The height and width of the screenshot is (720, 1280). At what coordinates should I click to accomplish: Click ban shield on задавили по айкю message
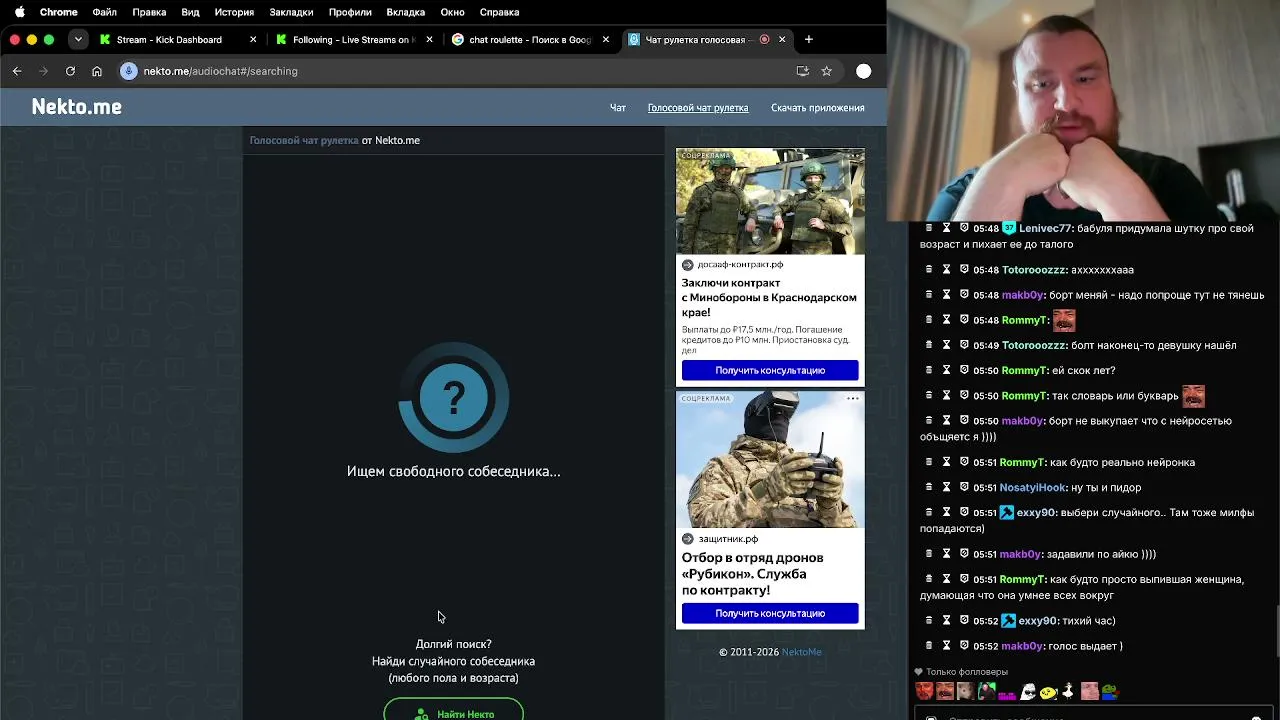pos(964,553)
